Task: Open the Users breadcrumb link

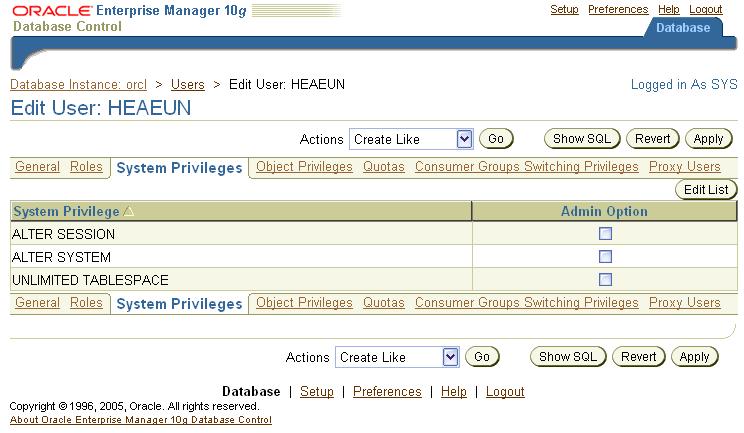Action: pyautogui.click(x=188, y=85)
